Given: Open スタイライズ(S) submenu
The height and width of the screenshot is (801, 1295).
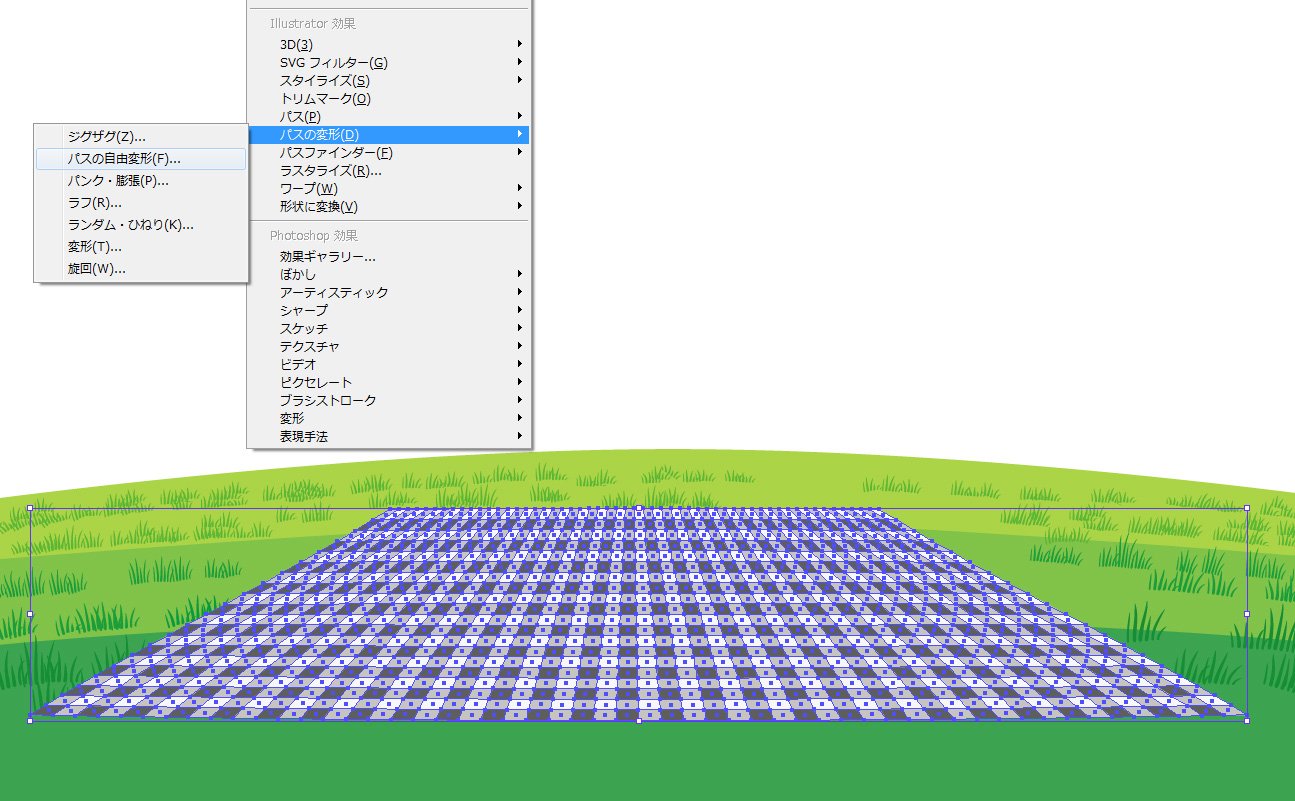Looking at the screenshot, I should pos(389,80).
